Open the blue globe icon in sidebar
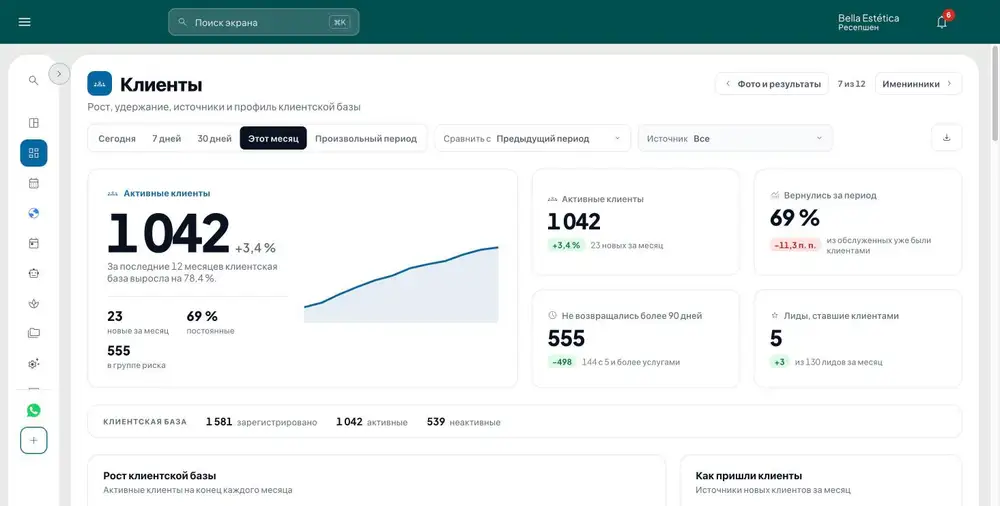 point(34,213)
